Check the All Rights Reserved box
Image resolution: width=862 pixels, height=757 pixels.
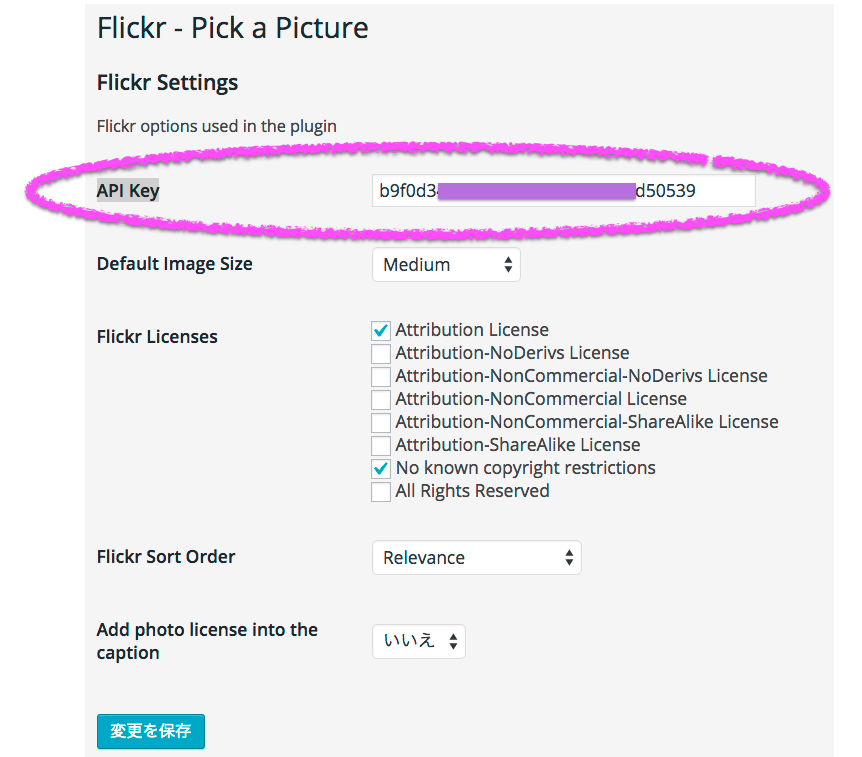click(x=380, y=492)
